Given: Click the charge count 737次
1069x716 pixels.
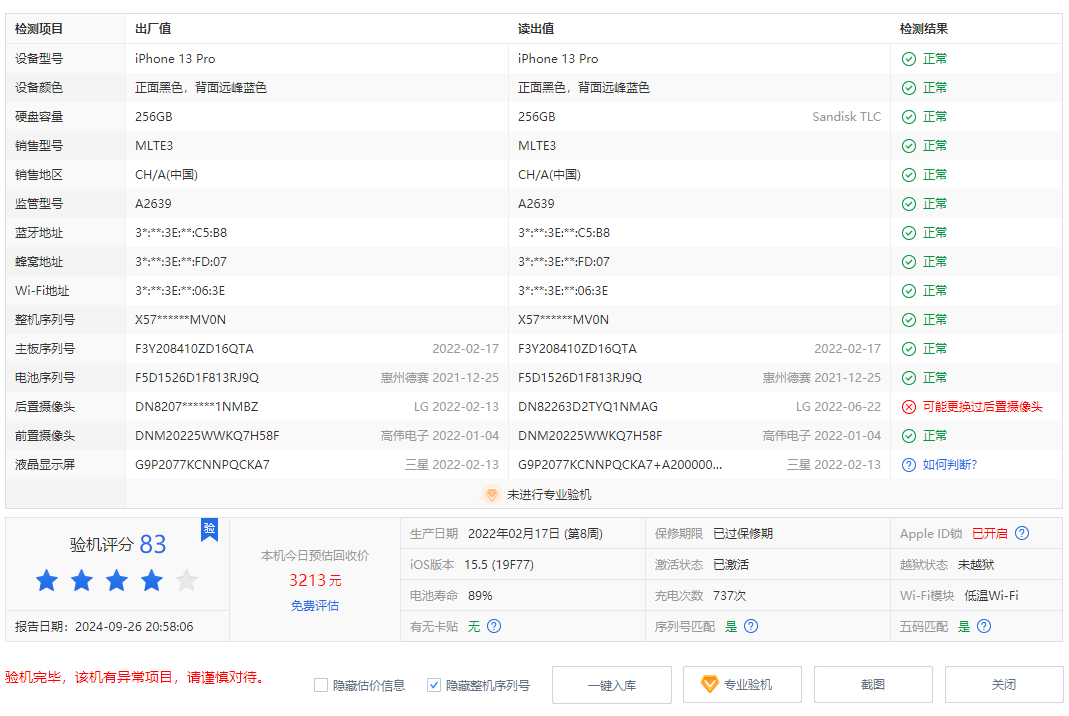Looking at the screenshot, I should [x=729, y=595].
